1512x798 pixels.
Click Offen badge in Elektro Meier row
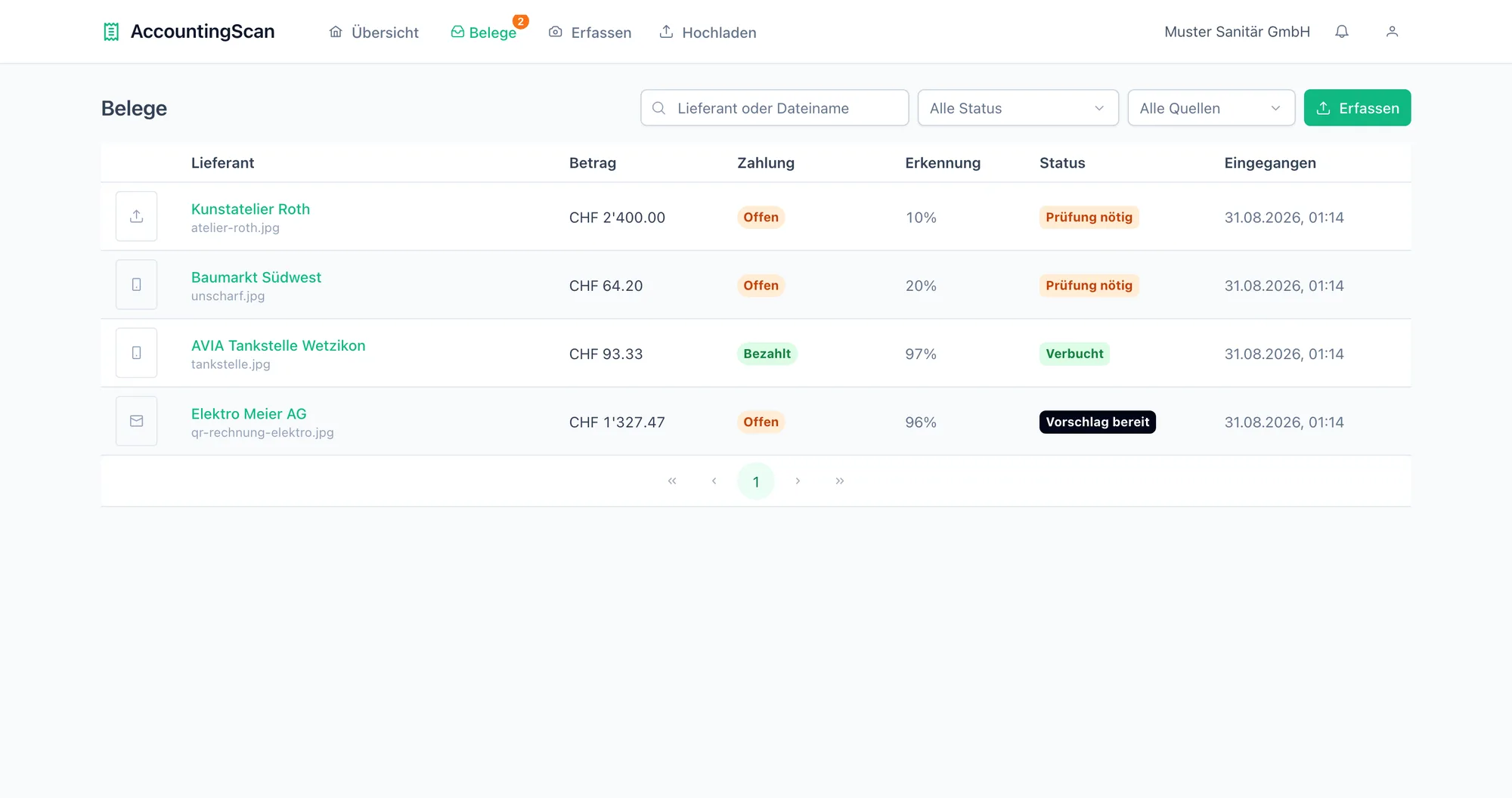(761, 422)
